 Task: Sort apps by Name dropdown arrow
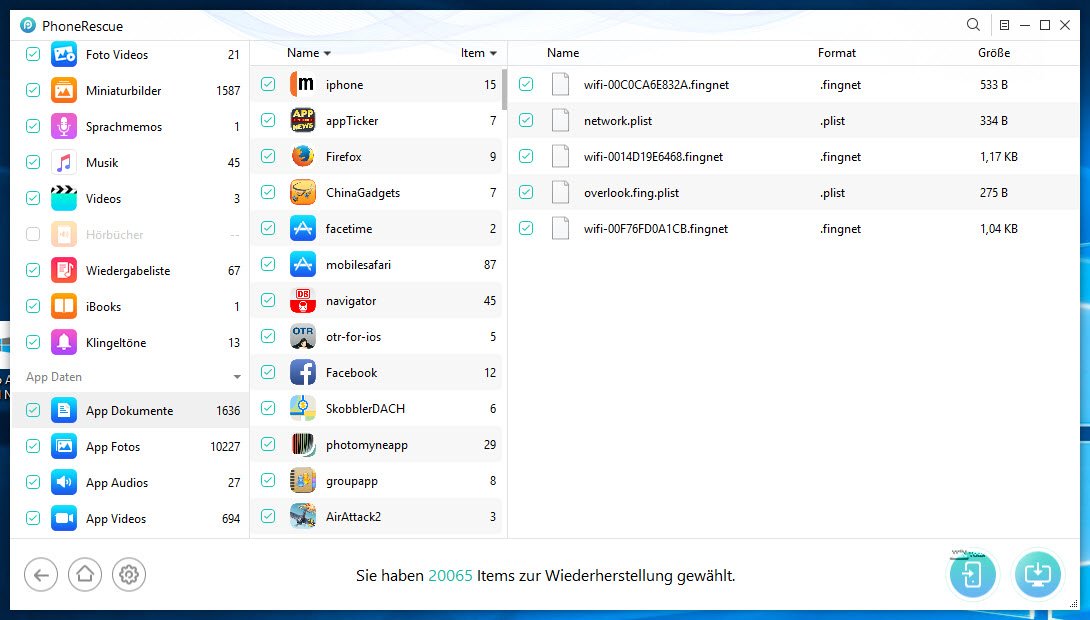[x=327, y=54]
